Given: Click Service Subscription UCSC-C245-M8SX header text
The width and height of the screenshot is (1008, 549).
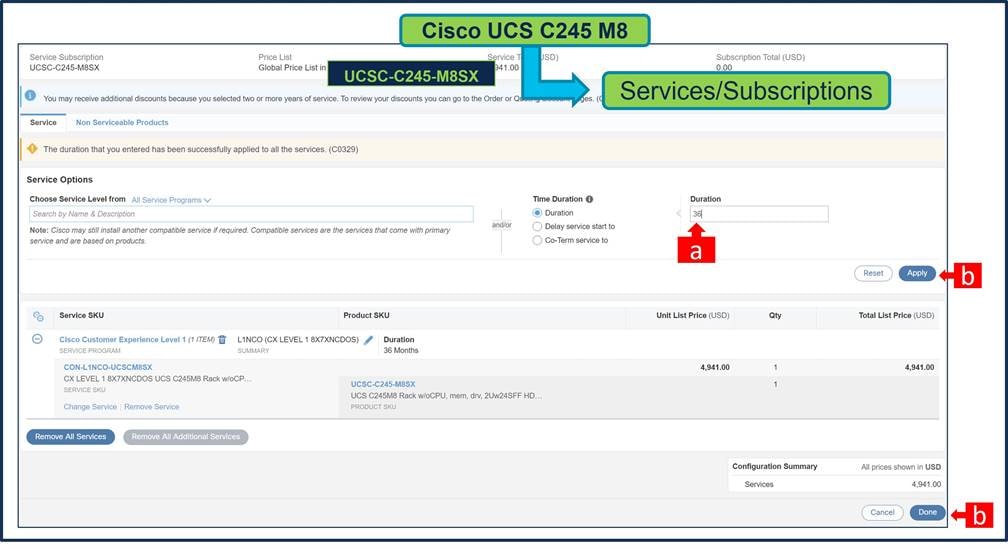Looking at the screenshot, I should point(64,68).
